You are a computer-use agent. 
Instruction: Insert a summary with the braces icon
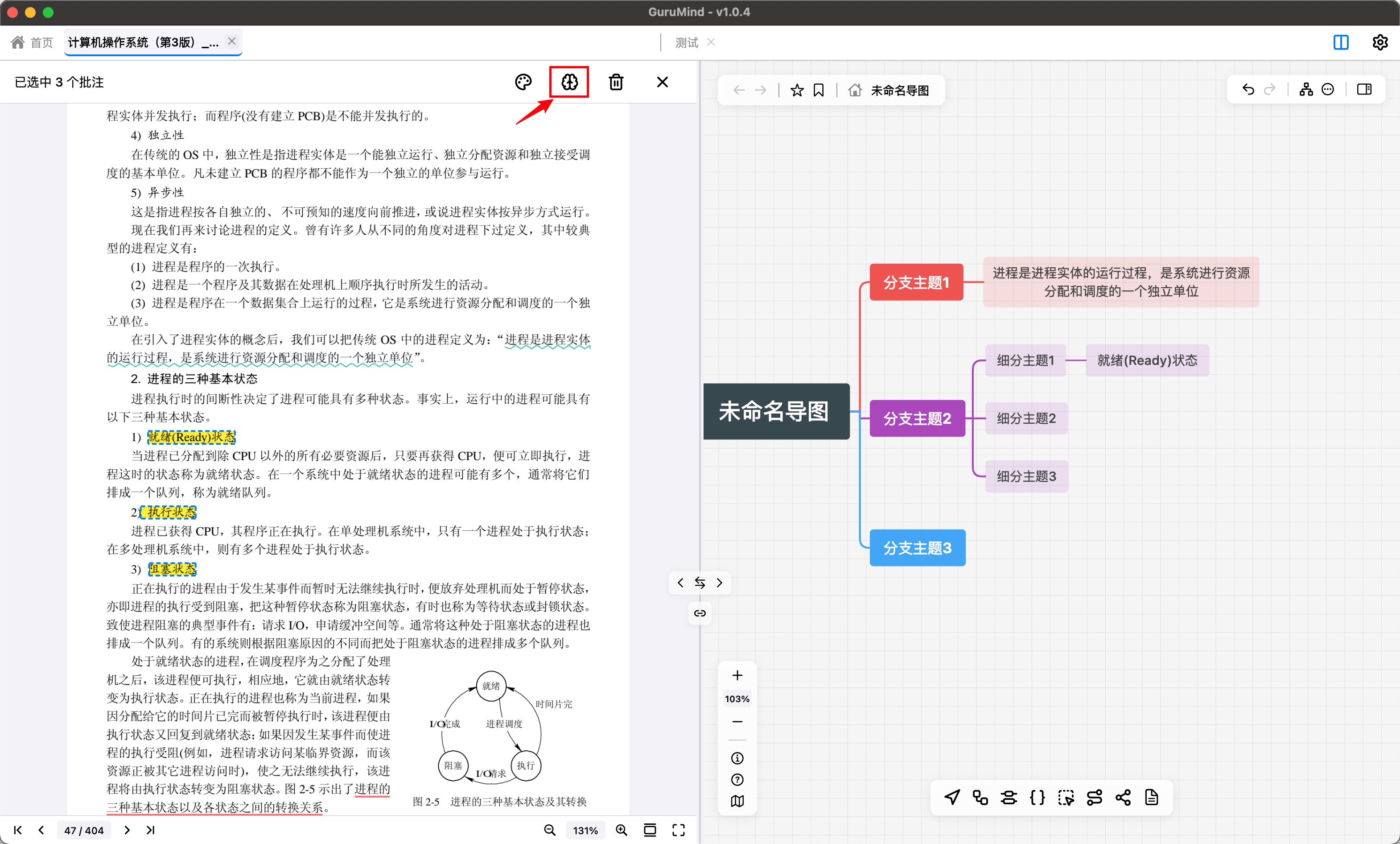[1038, 798]
